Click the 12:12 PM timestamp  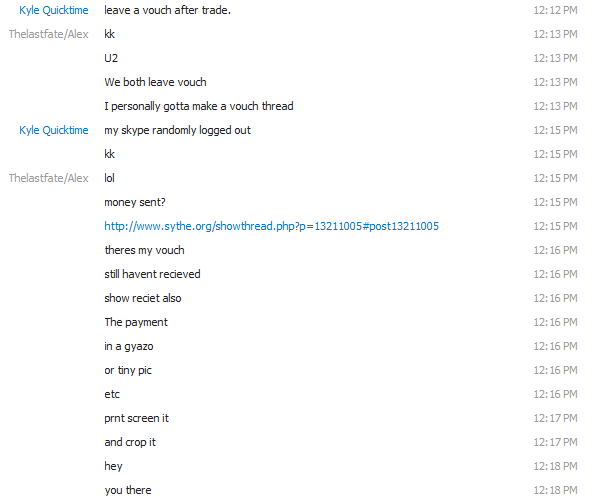point(555,10)
